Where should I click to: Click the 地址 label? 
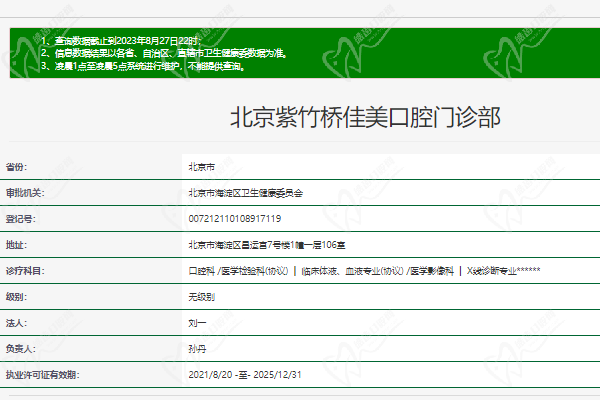tap(16, 245)
